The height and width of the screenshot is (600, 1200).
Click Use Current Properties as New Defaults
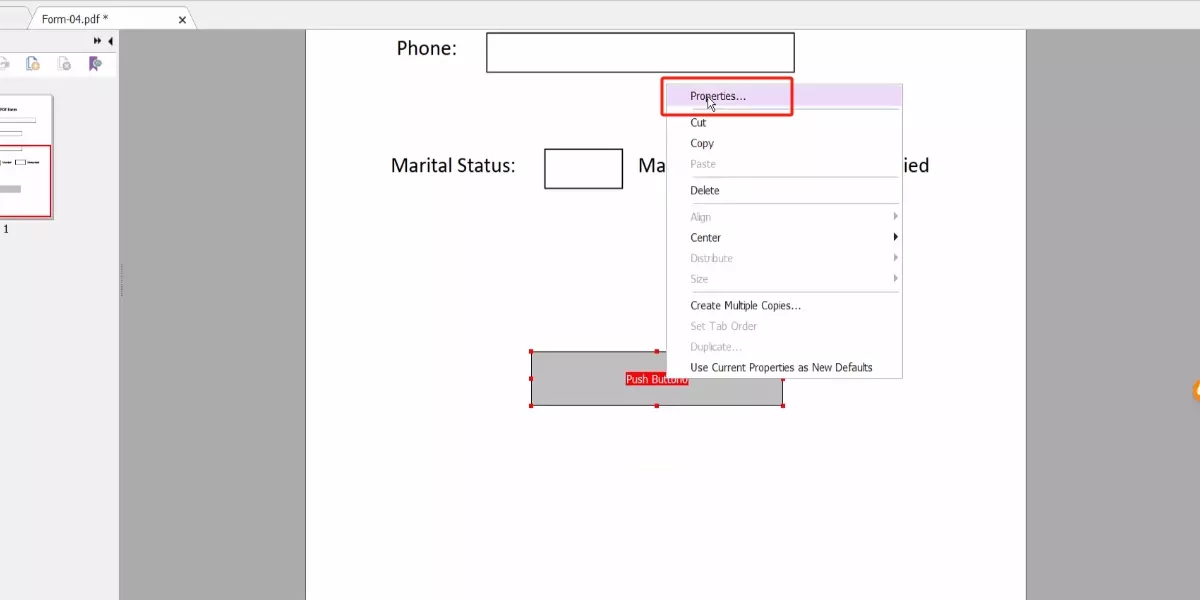tap(780, 367)
